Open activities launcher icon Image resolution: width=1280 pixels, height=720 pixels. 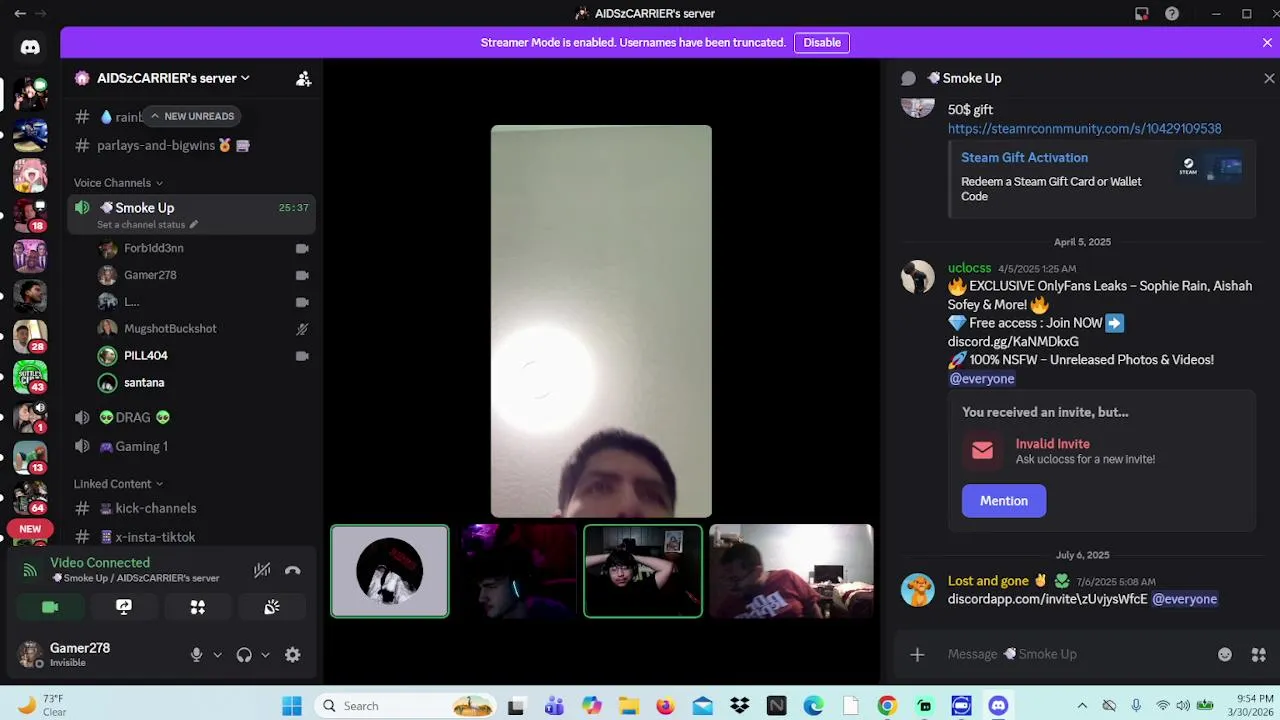click(198, 607)
